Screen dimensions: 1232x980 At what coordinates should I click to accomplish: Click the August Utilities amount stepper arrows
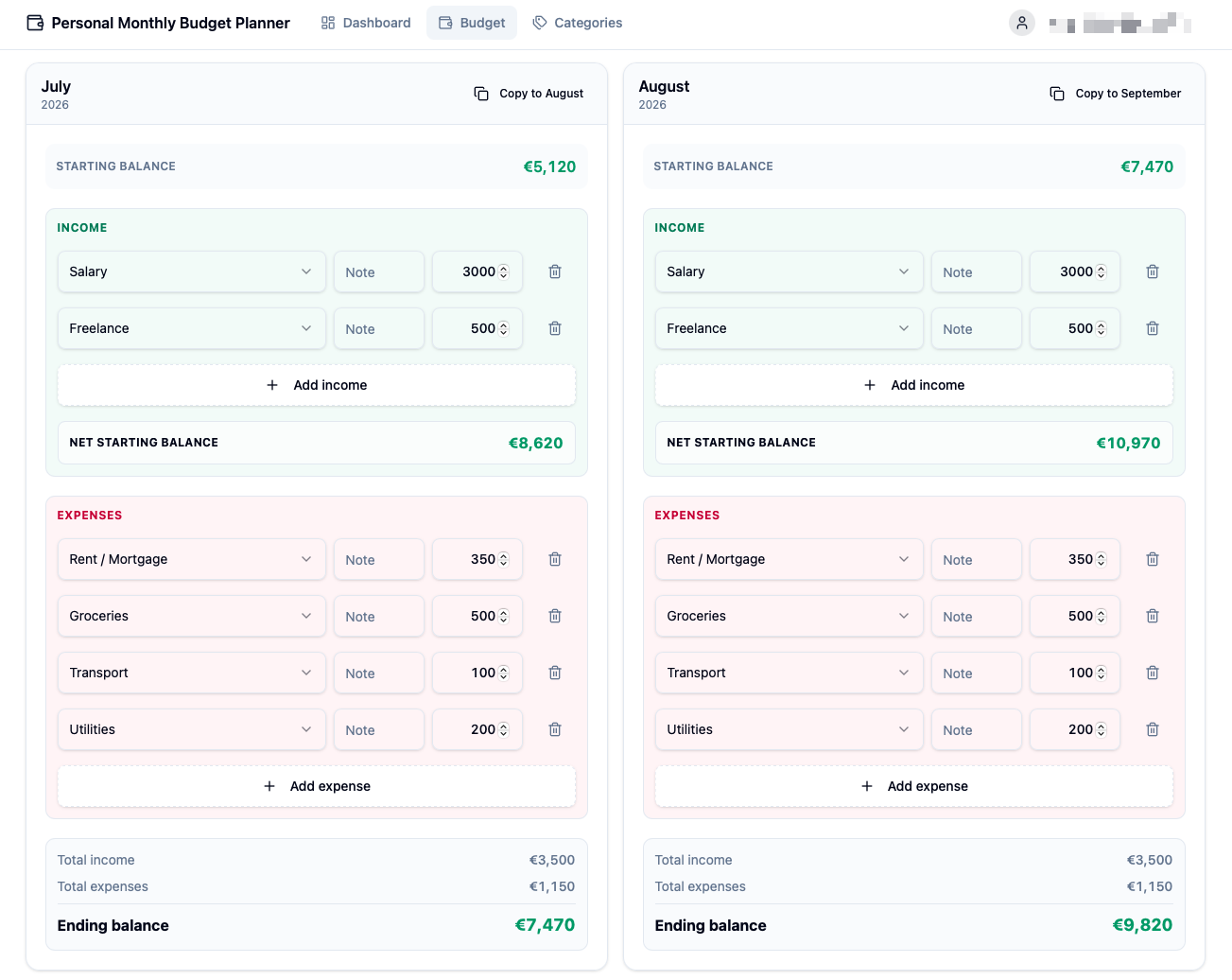(1102, 729)
